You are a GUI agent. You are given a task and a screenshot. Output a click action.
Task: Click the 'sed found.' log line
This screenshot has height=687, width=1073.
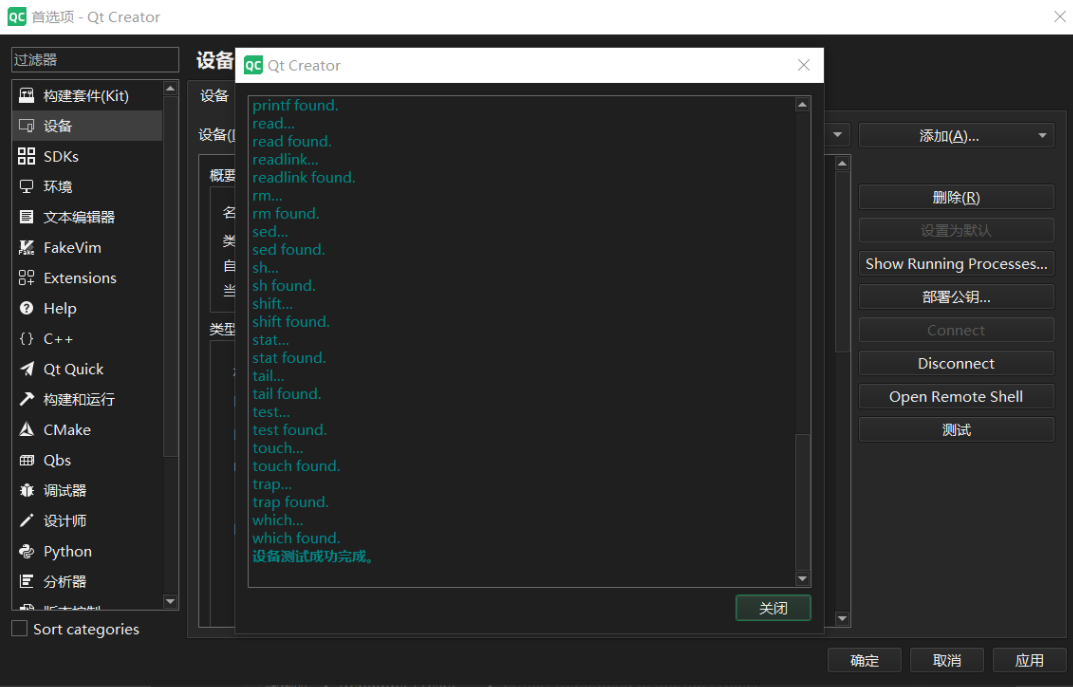click(x=289, y=250)
